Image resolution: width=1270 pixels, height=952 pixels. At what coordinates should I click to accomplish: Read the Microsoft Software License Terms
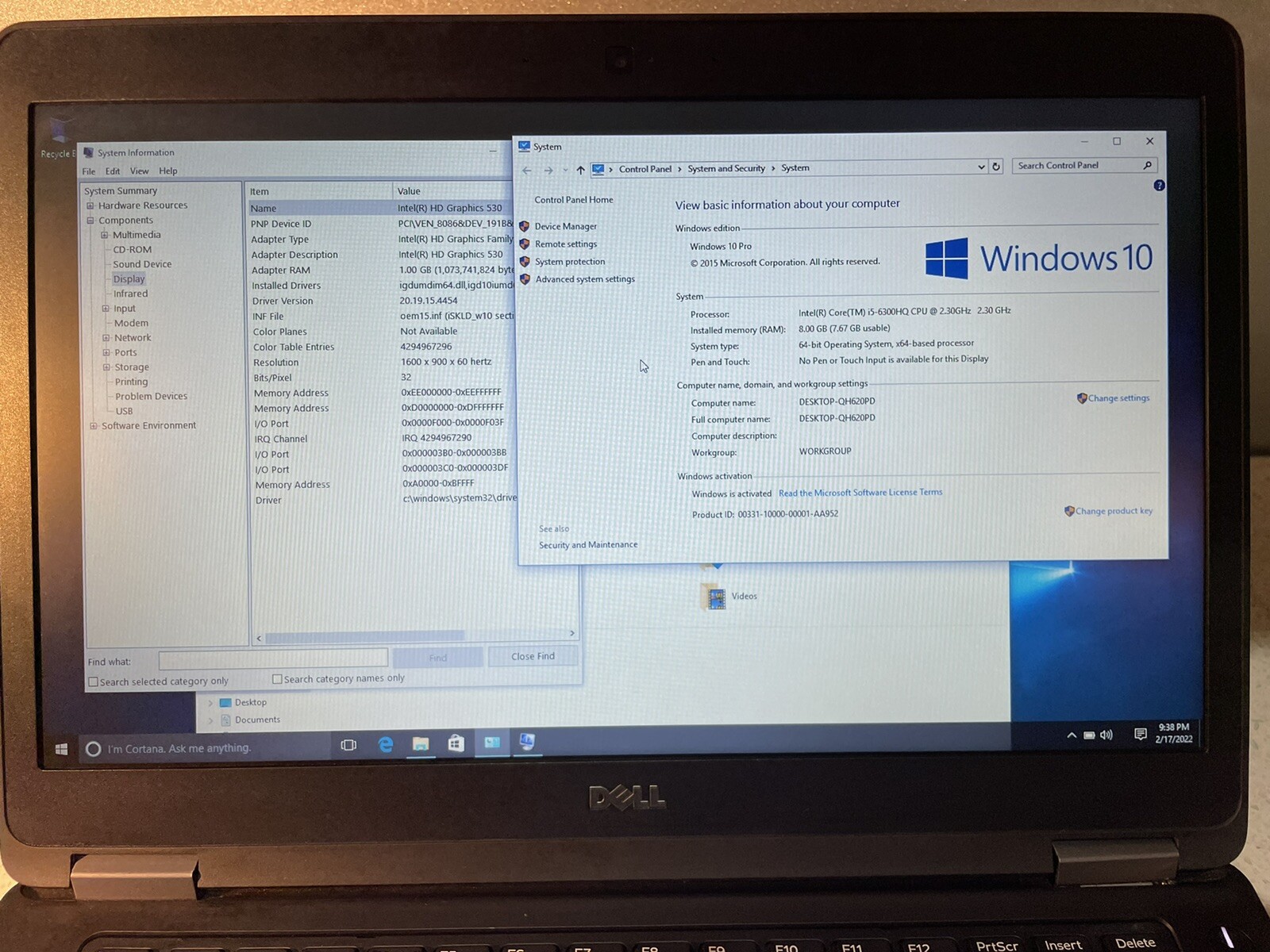pos(860,493)
